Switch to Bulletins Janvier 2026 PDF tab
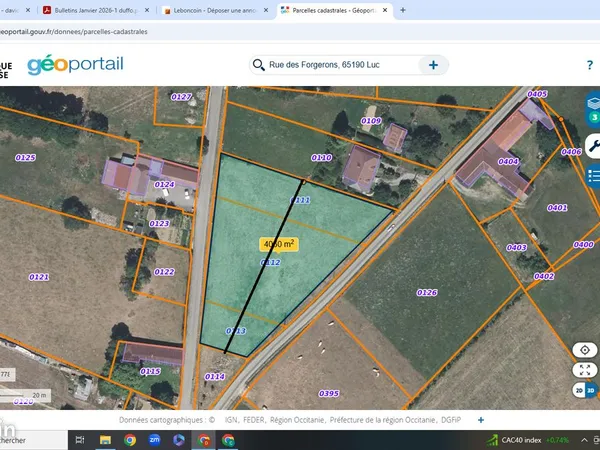 (96, 10)
